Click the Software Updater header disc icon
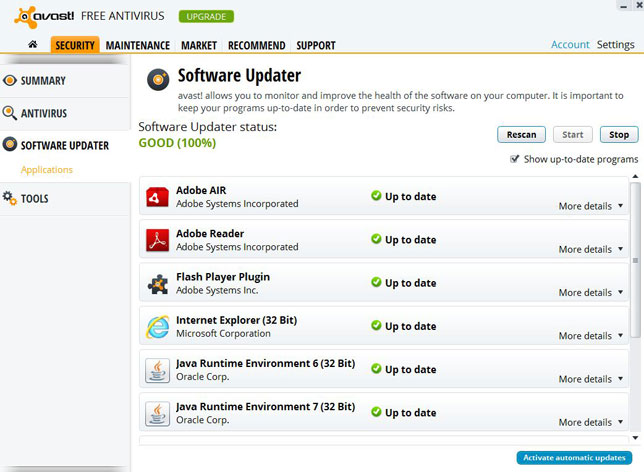The width and height of the screenshot is (644, 472). (158, 79)
